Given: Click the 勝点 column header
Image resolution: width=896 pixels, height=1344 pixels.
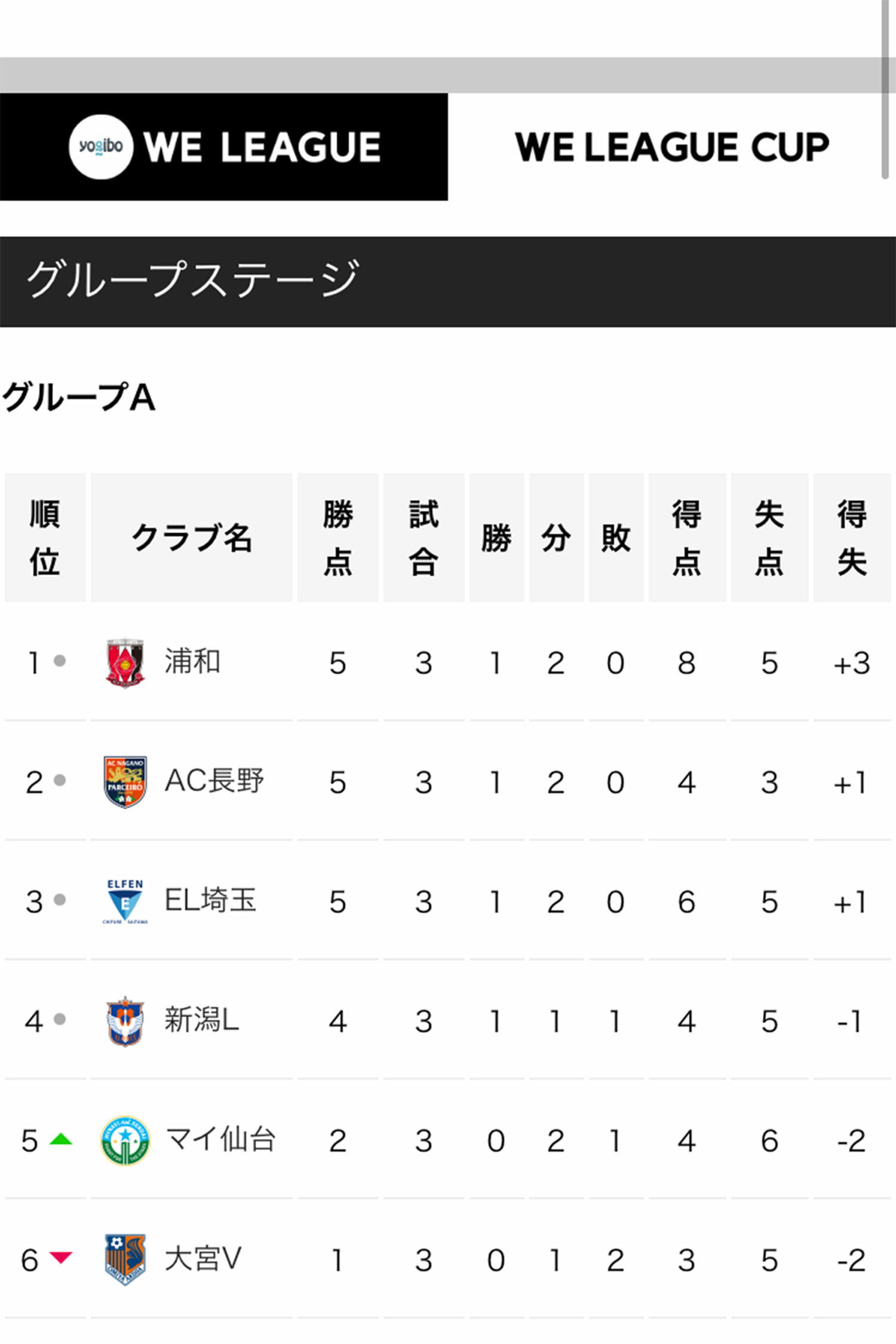Looking at the screenshot, I should (x=338, y=538).
